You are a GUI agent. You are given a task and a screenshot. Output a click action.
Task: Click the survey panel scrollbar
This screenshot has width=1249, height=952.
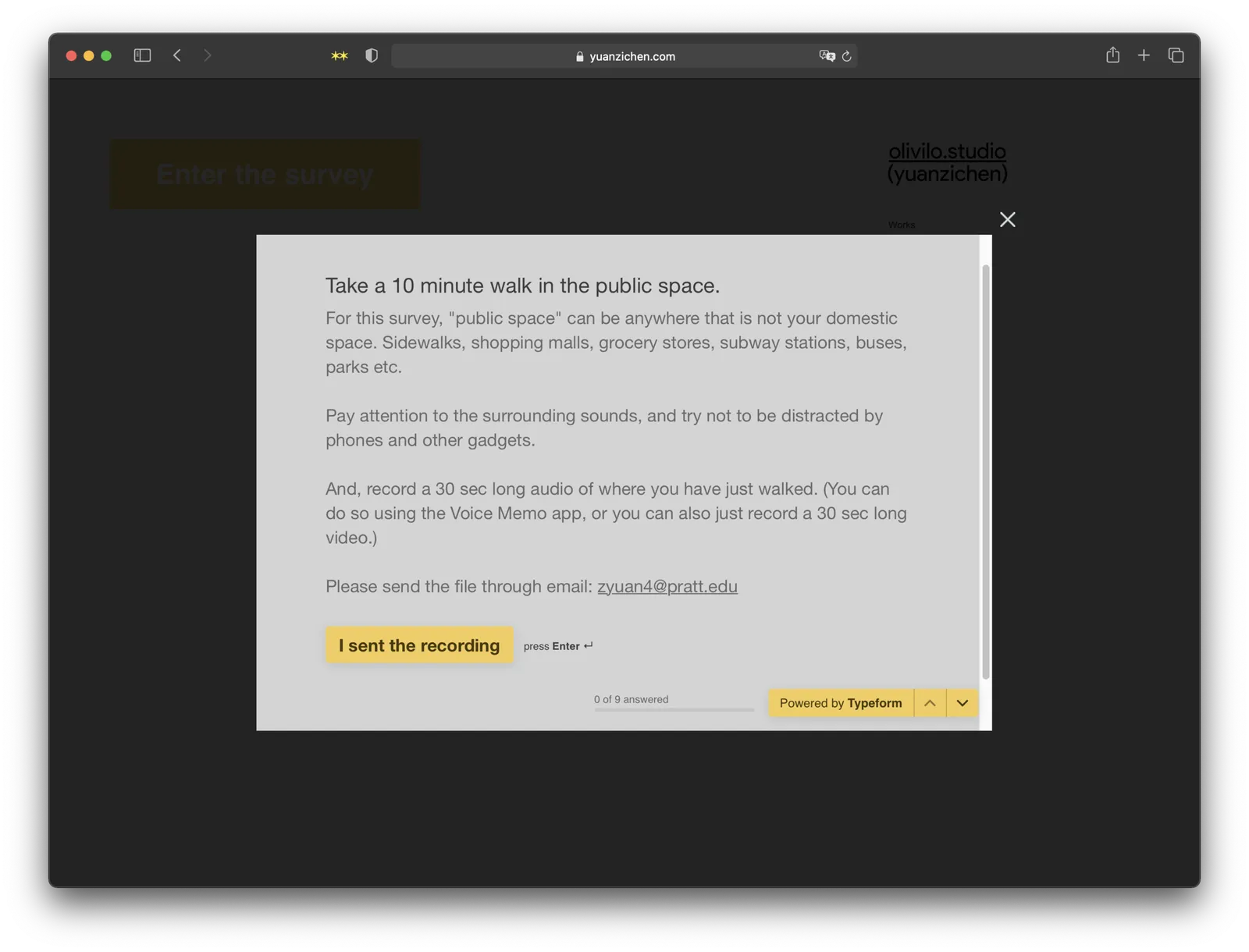pos(986,472)
